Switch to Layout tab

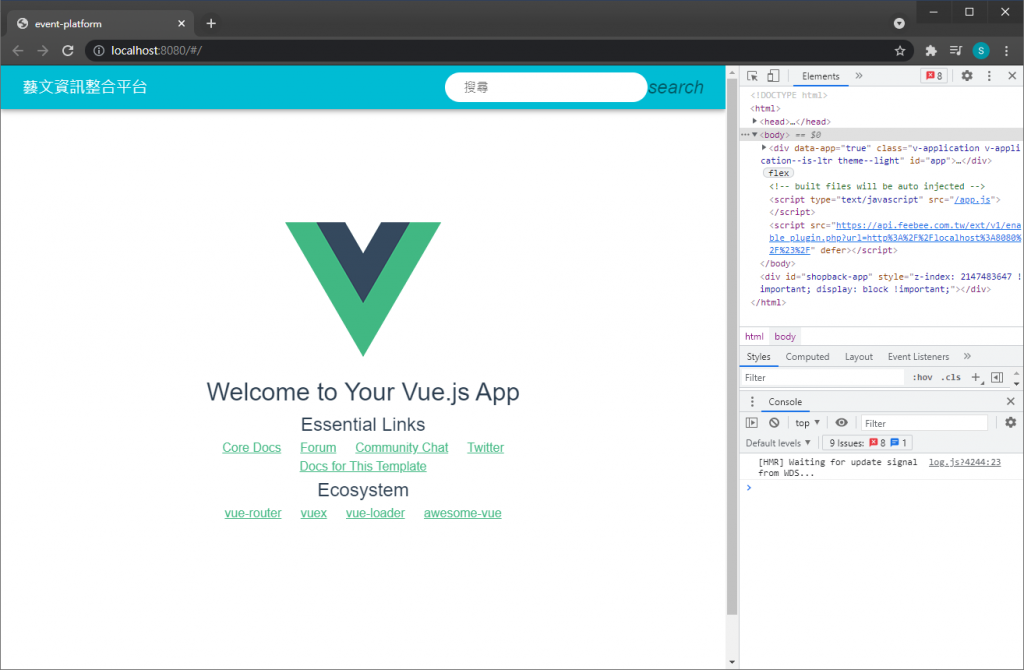858,357
